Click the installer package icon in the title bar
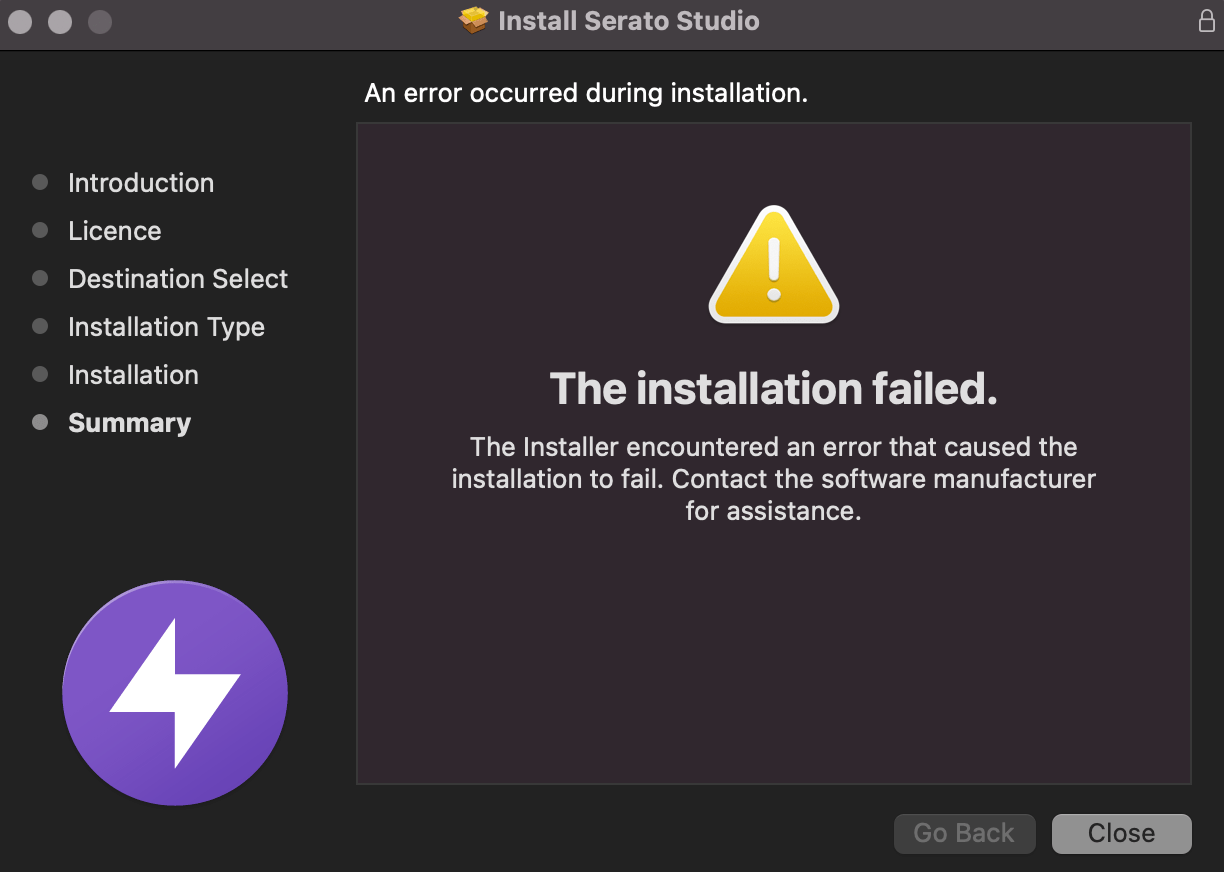The width and height of the screenshot is (1224, 872). (x=472, y=20)
